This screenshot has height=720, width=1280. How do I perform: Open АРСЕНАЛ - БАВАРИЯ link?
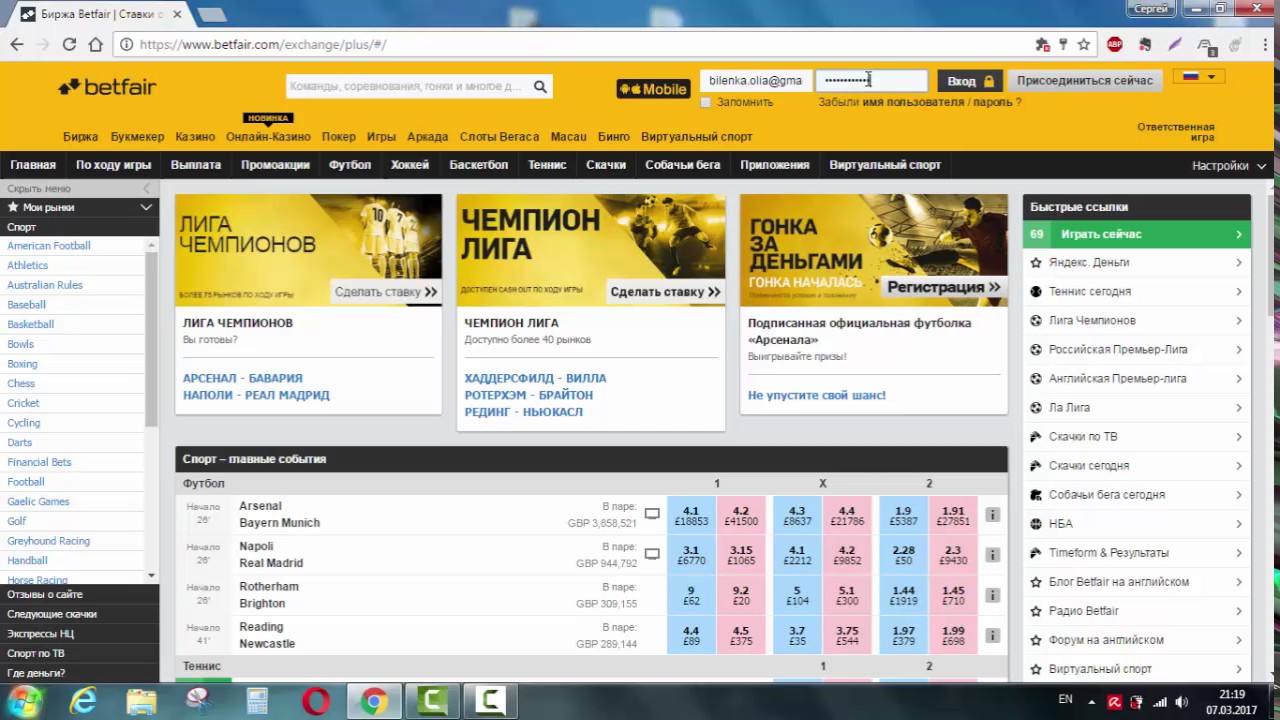(x=242, y=378)
